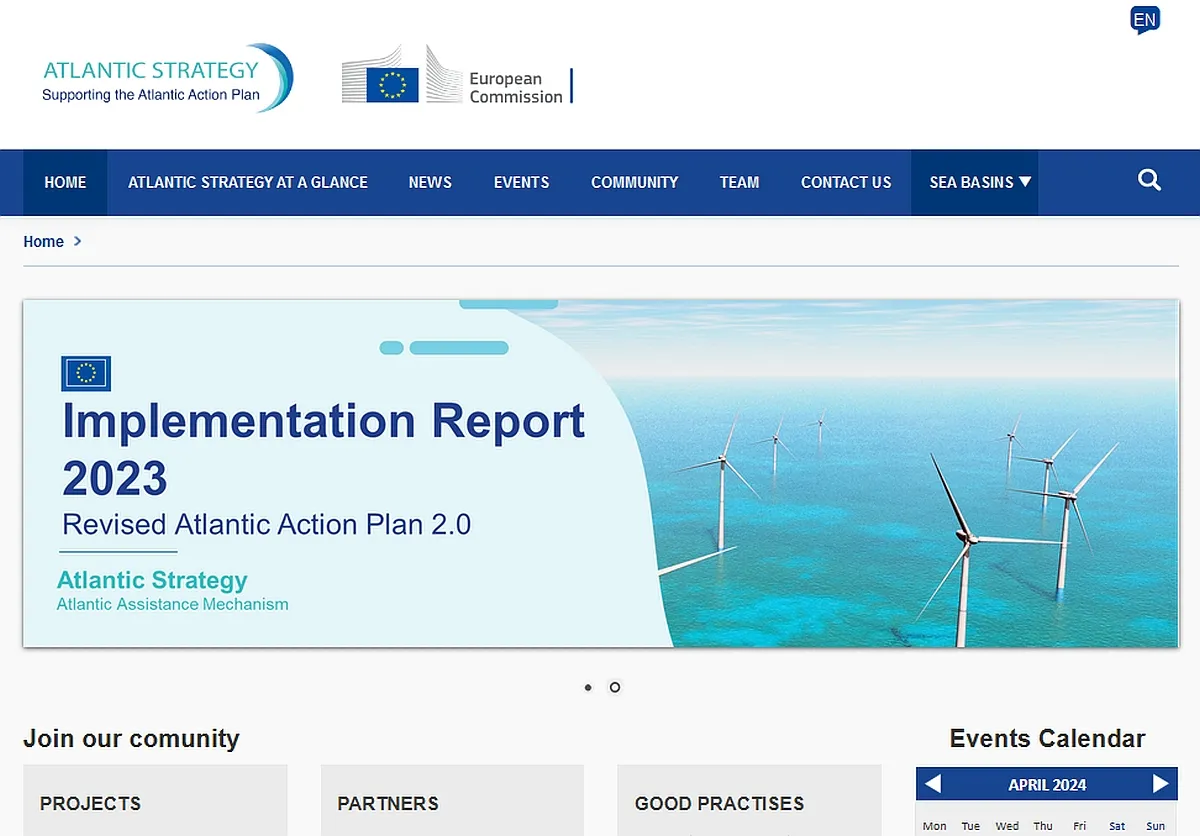Go to next month in calendar
1200x836 pixels.
point(1161,784)
